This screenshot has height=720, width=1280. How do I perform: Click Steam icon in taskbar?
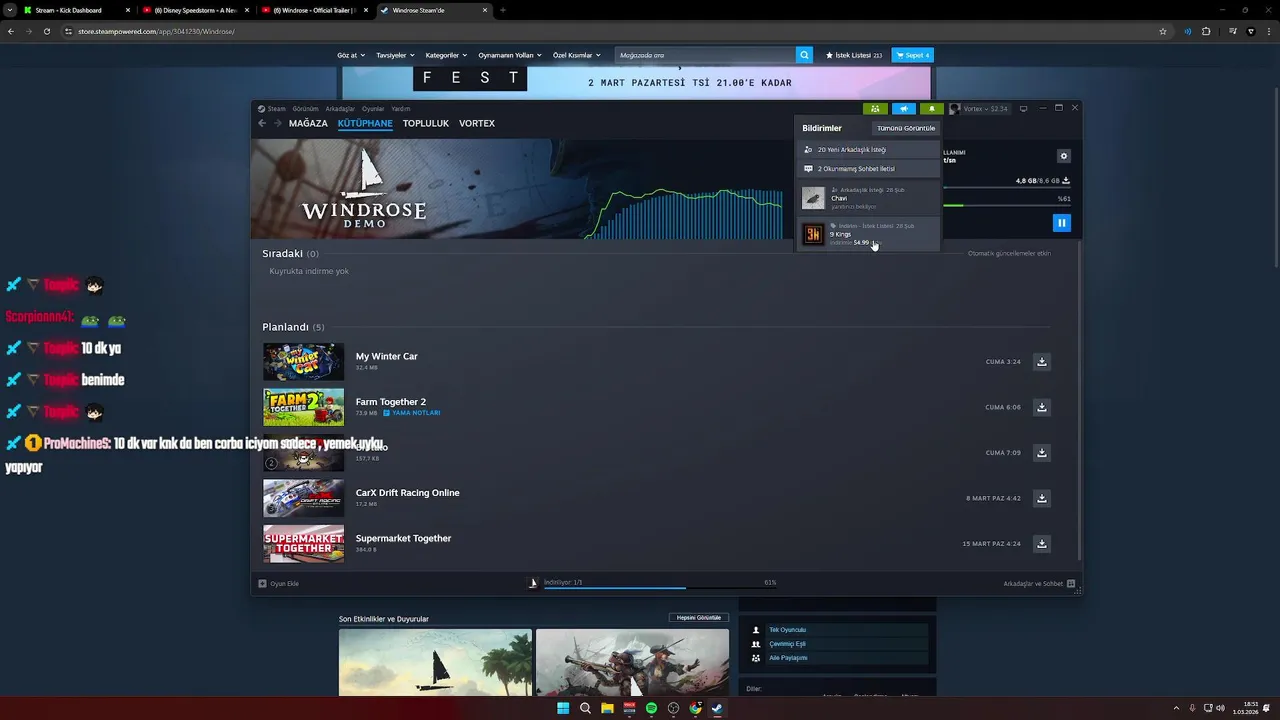pyautogui.click(x=717, y=708)
